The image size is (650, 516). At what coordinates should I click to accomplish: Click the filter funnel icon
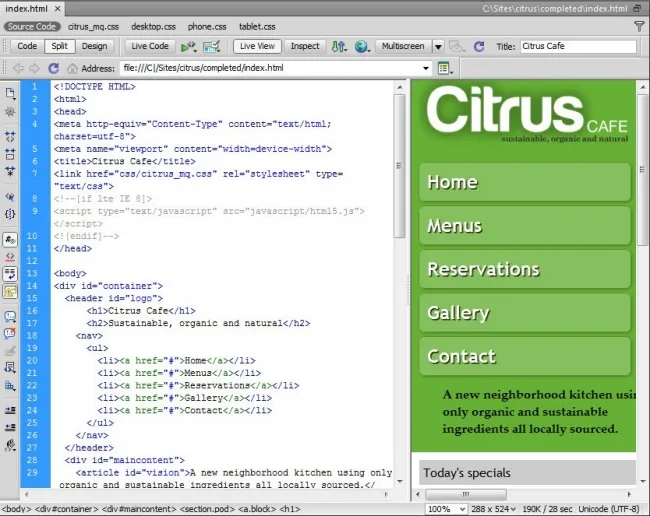coord(639,27)
